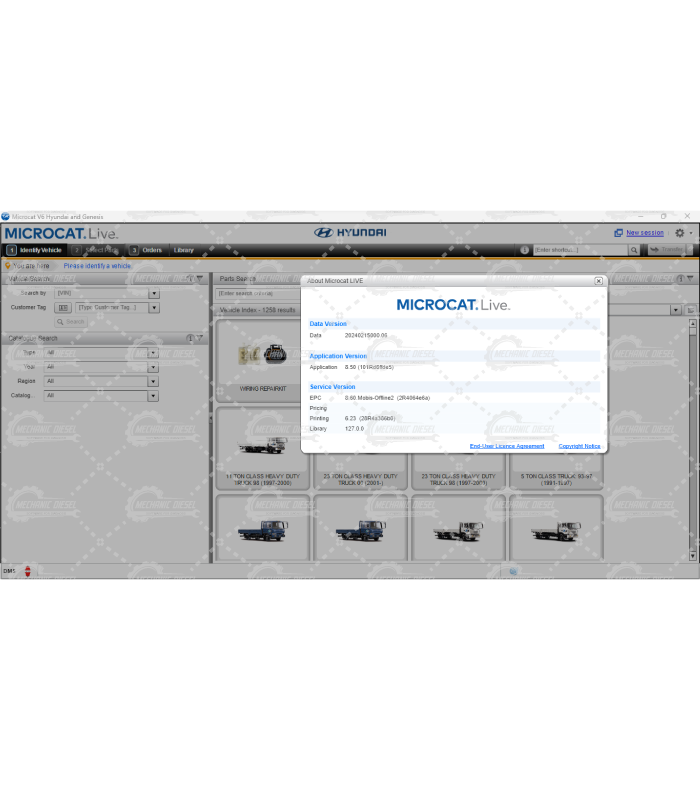Open the Search by VIN dropdown
The width and height of the screenshot is (700, 800).
point(154,294)
